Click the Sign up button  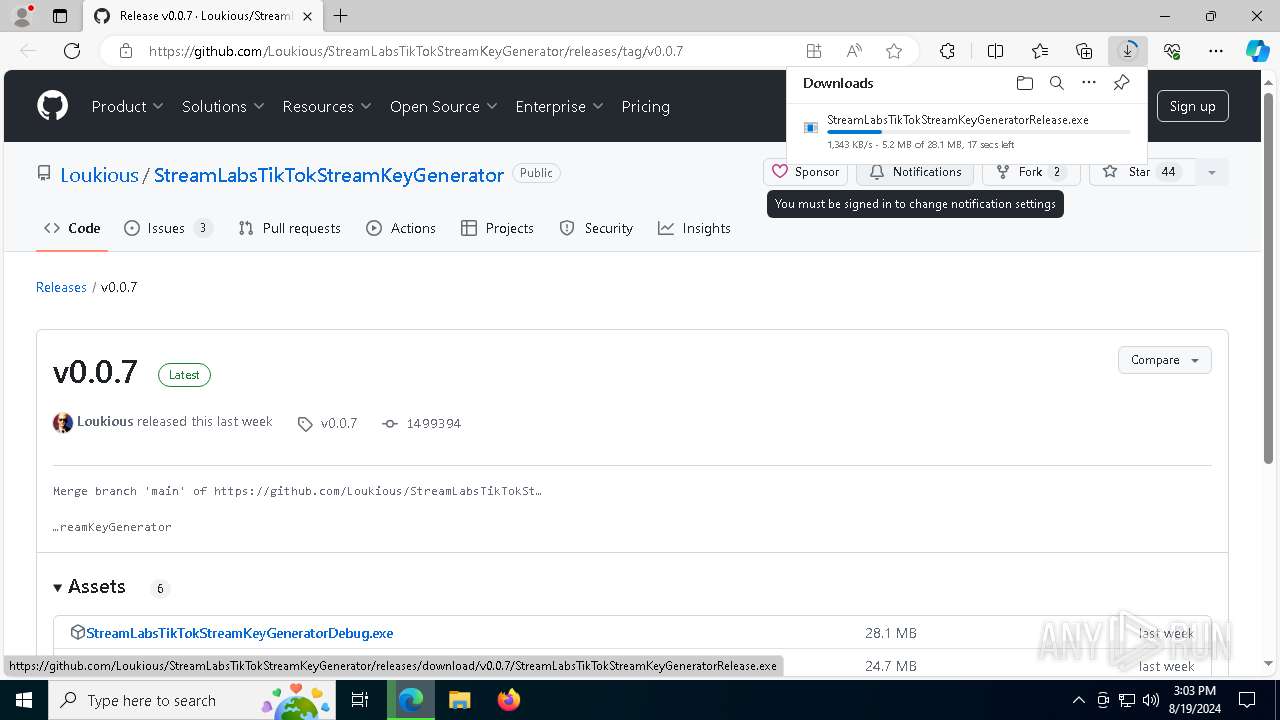(x=1192, y=106)
